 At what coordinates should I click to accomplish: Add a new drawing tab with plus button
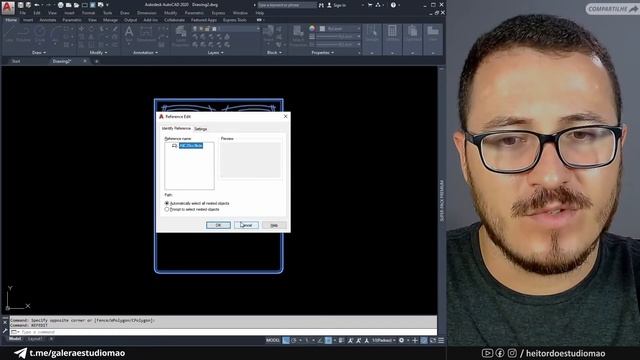point(97,61)
